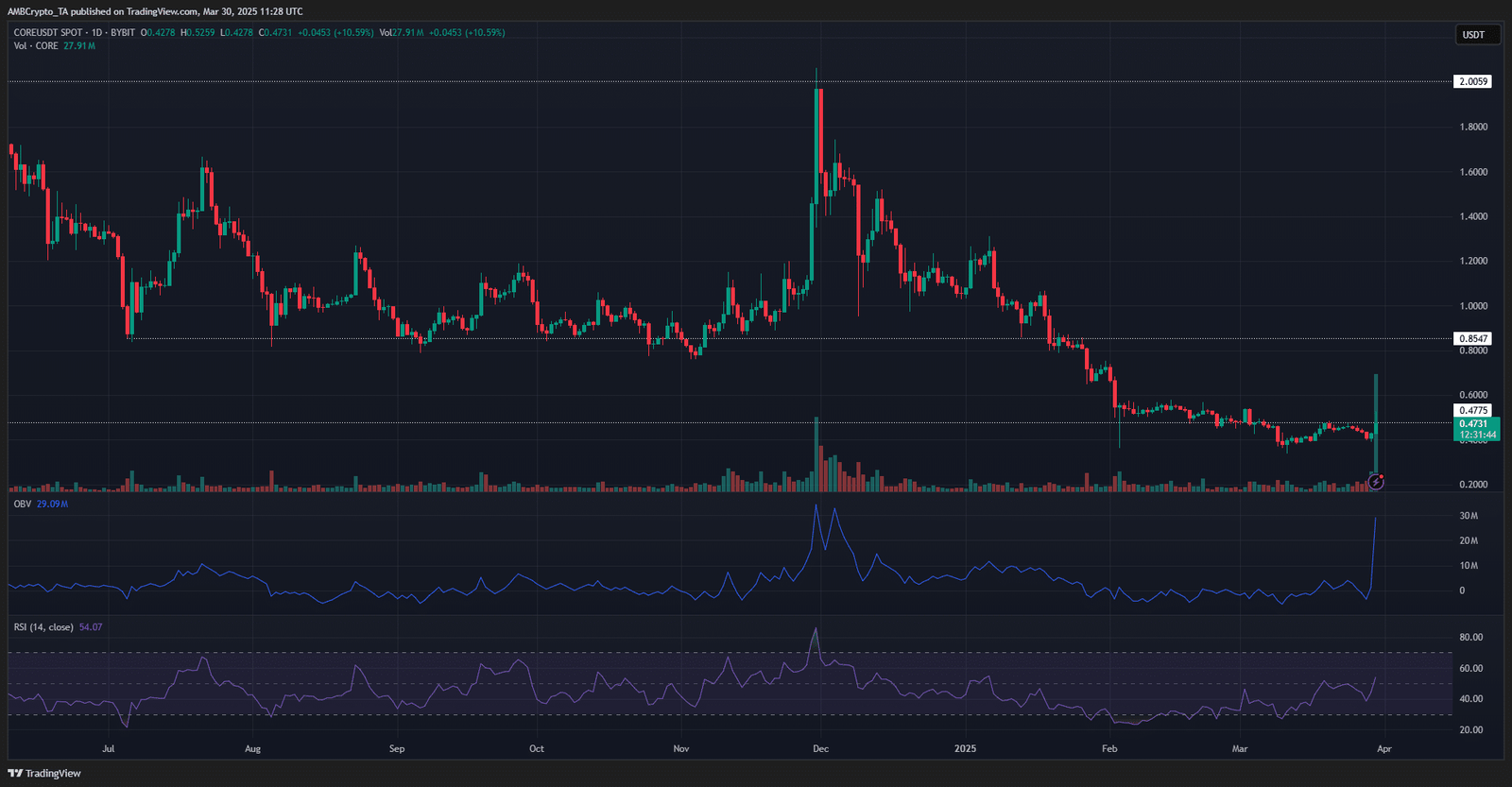
Task: Click the 2.0059 price level label
Action: [1473, 81]
